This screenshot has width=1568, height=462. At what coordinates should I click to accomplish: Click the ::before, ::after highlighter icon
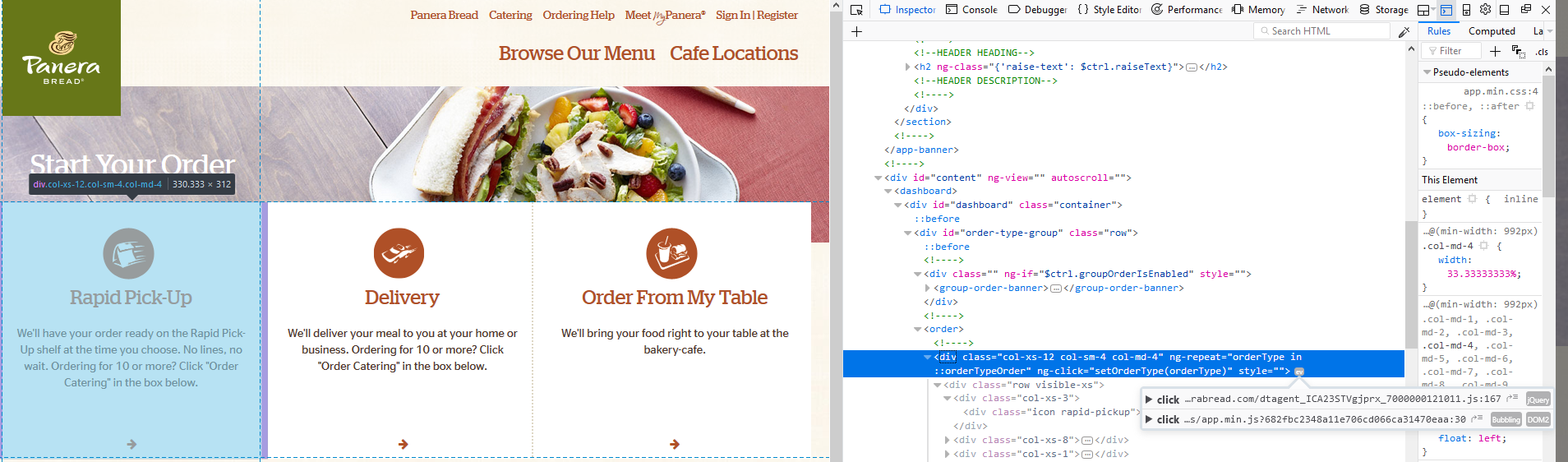1529,106
